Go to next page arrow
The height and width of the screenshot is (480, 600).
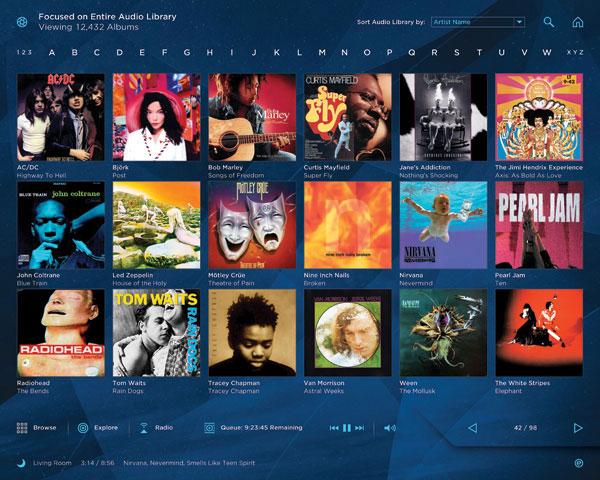pyautogui.click(x=578, y=428)
